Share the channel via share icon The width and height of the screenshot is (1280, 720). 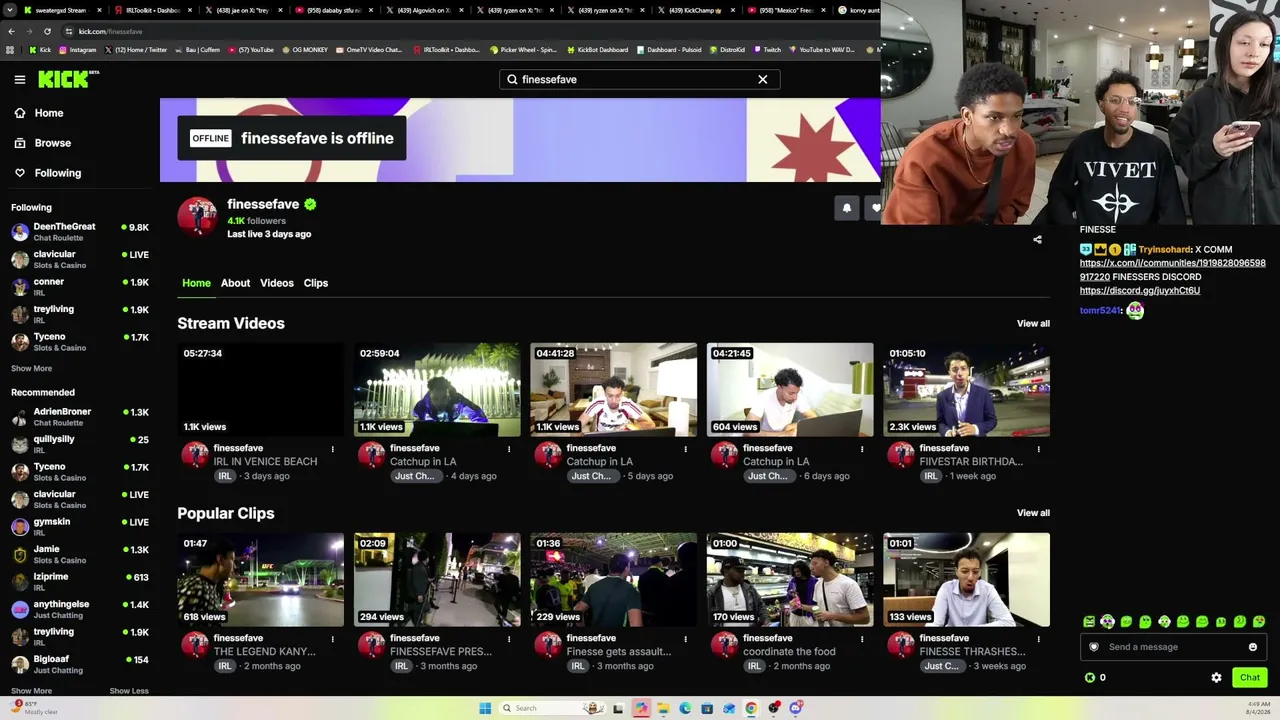point(1037,240)
